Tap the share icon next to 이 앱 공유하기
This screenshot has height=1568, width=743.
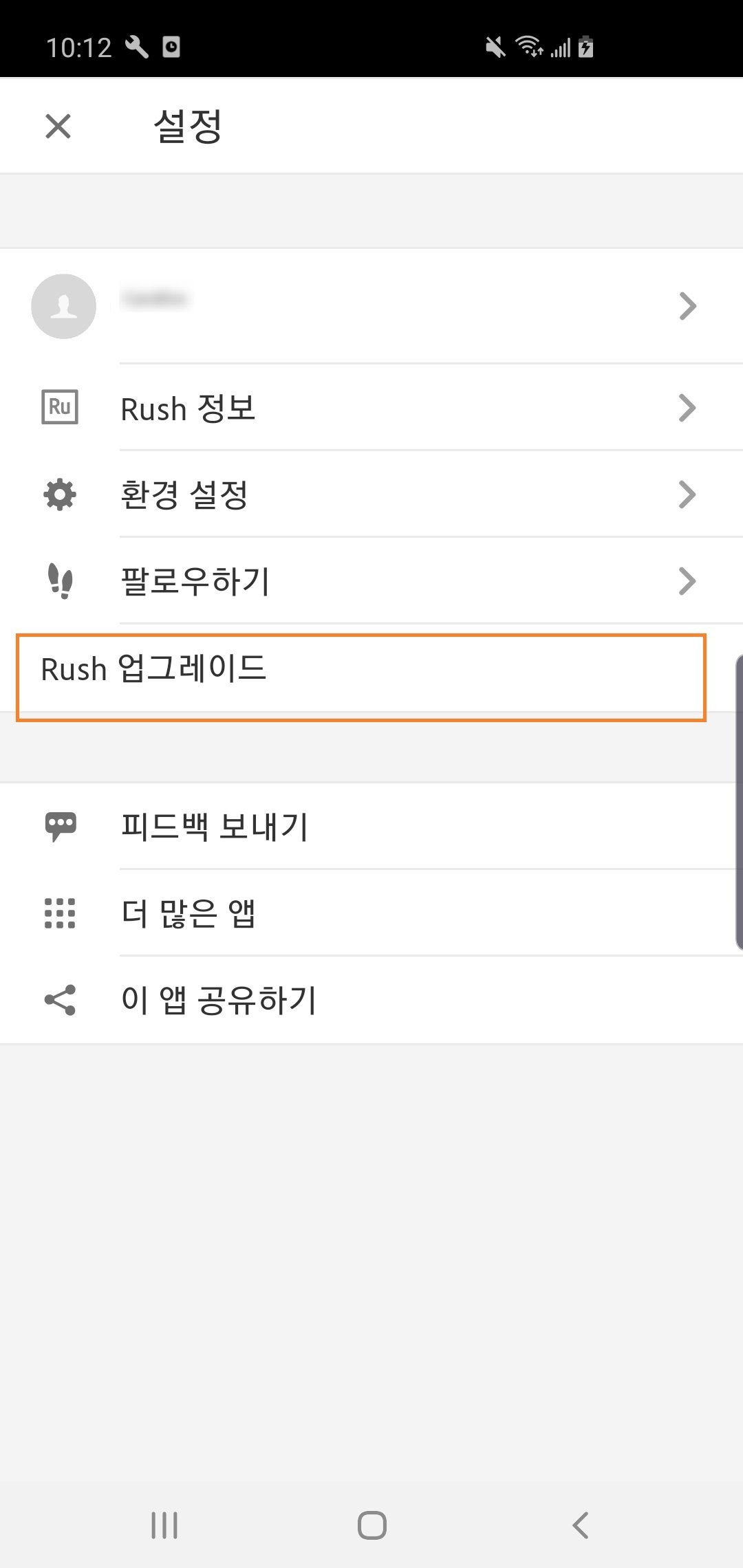pyautogui.click(x=61, y=1001)
